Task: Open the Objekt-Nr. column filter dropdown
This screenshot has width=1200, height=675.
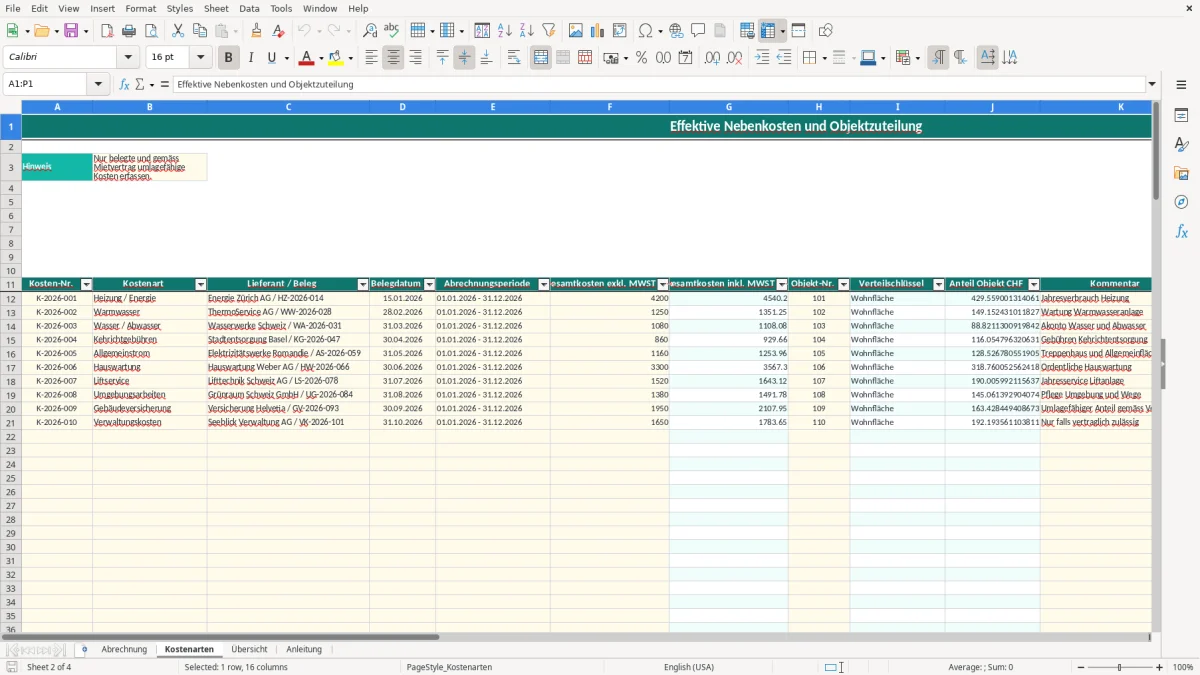Action: pos(843,285)
